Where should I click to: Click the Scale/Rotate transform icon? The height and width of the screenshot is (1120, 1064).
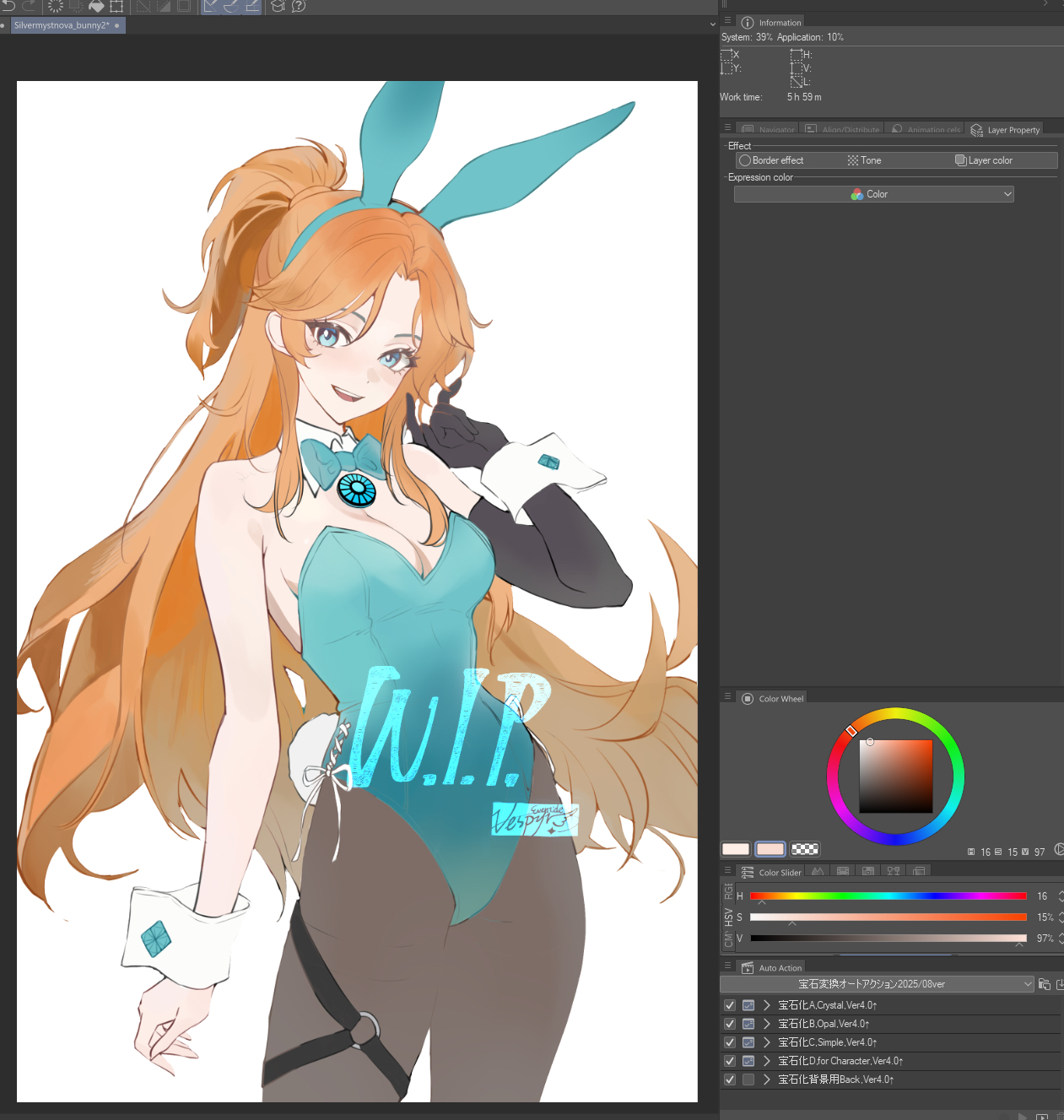point(116,6)
